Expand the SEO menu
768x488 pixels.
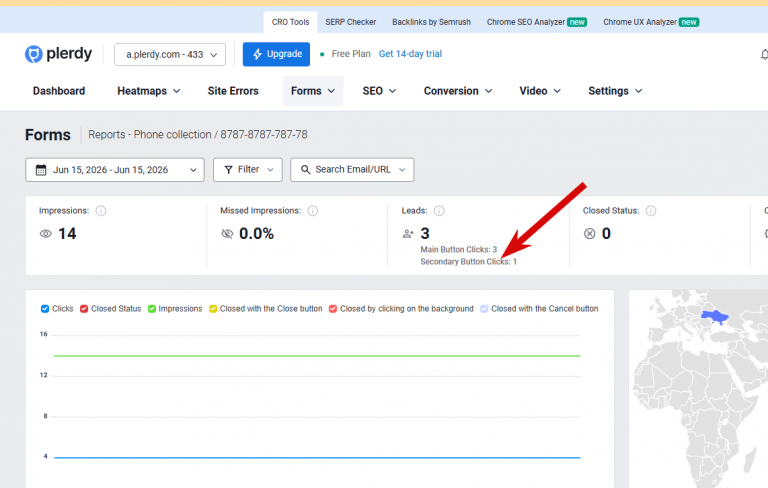click(x=379, y=91)
